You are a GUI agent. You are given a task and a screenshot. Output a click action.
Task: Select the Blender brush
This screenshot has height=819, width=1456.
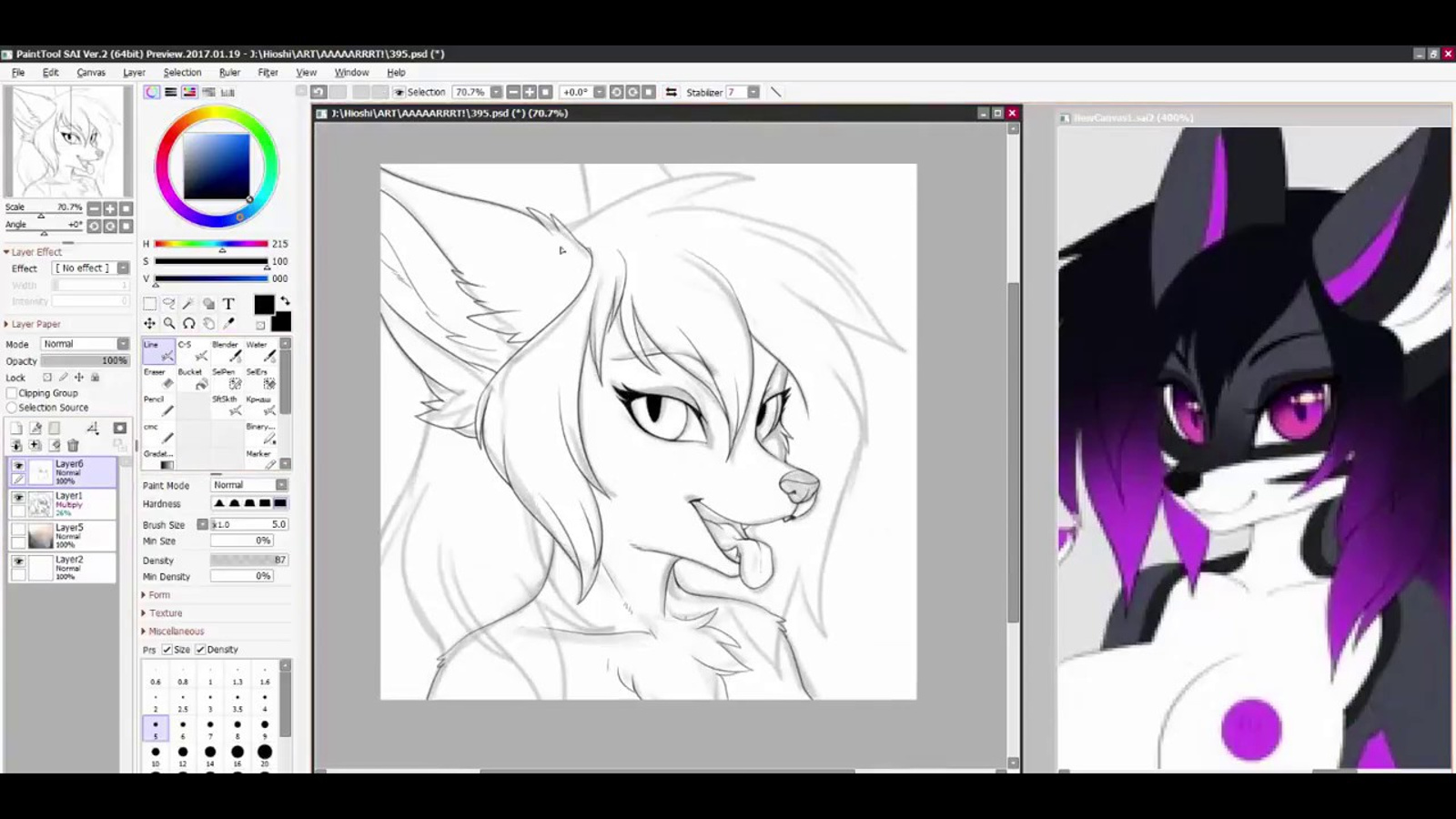(x=227, y=351)
